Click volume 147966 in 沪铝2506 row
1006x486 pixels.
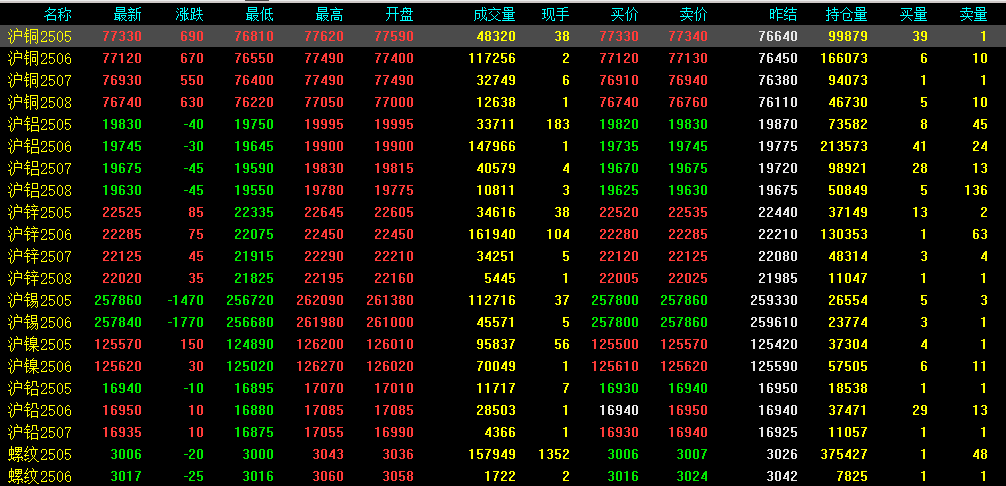point(492,147)
